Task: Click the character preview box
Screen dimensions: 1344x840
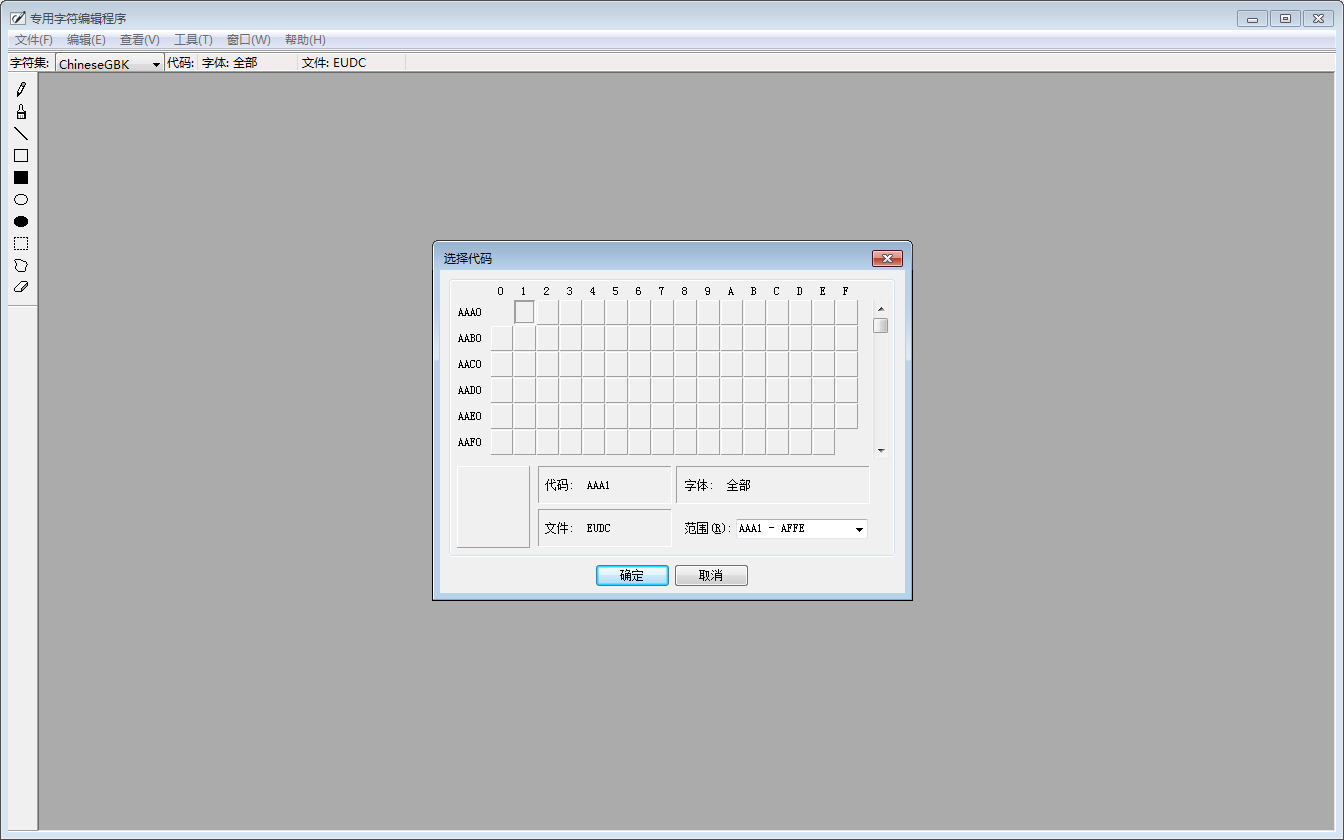Action: click(x=493, y=507)
